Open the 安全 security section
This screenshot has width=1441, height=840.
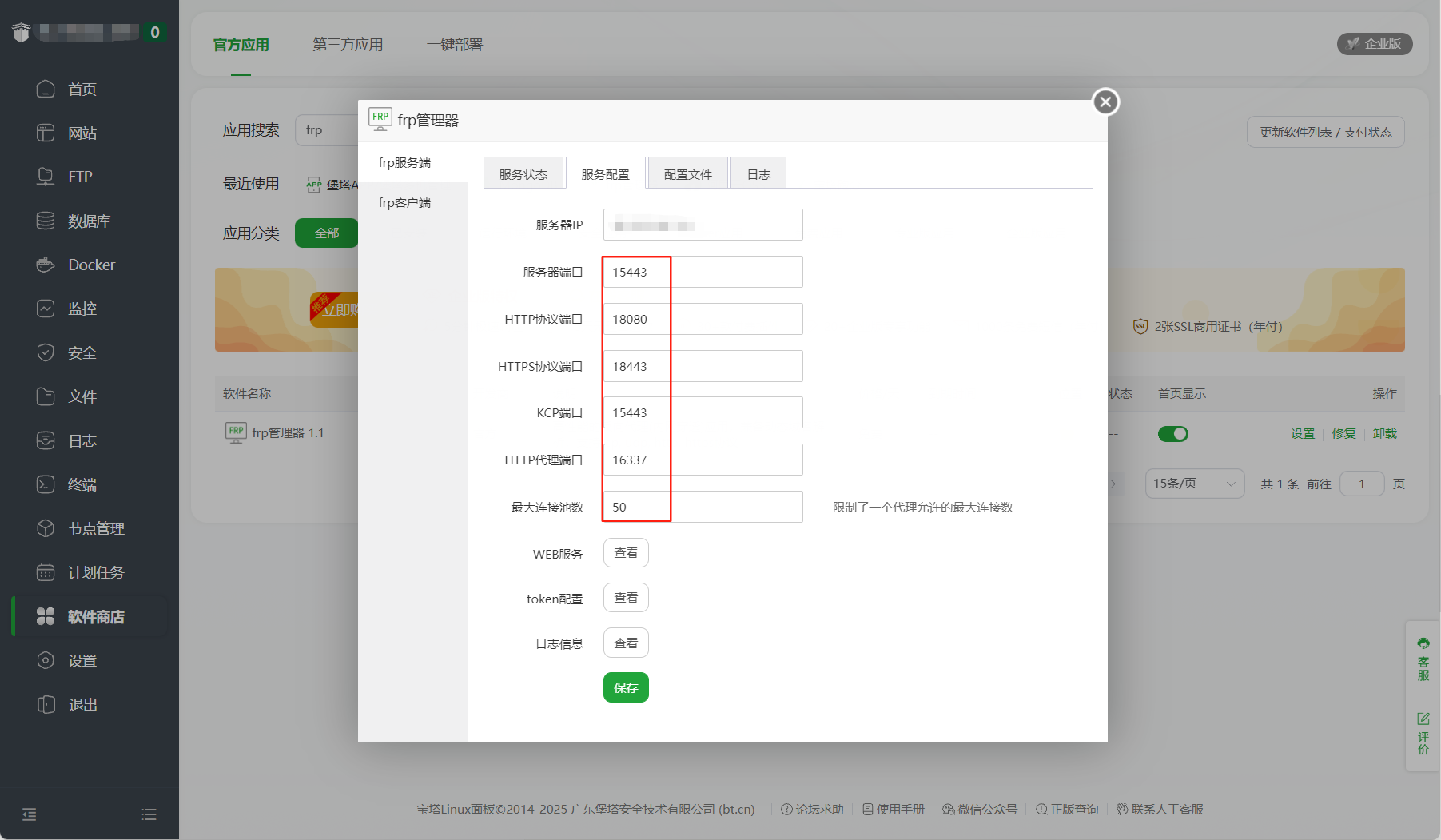click(x=82, y=352)
